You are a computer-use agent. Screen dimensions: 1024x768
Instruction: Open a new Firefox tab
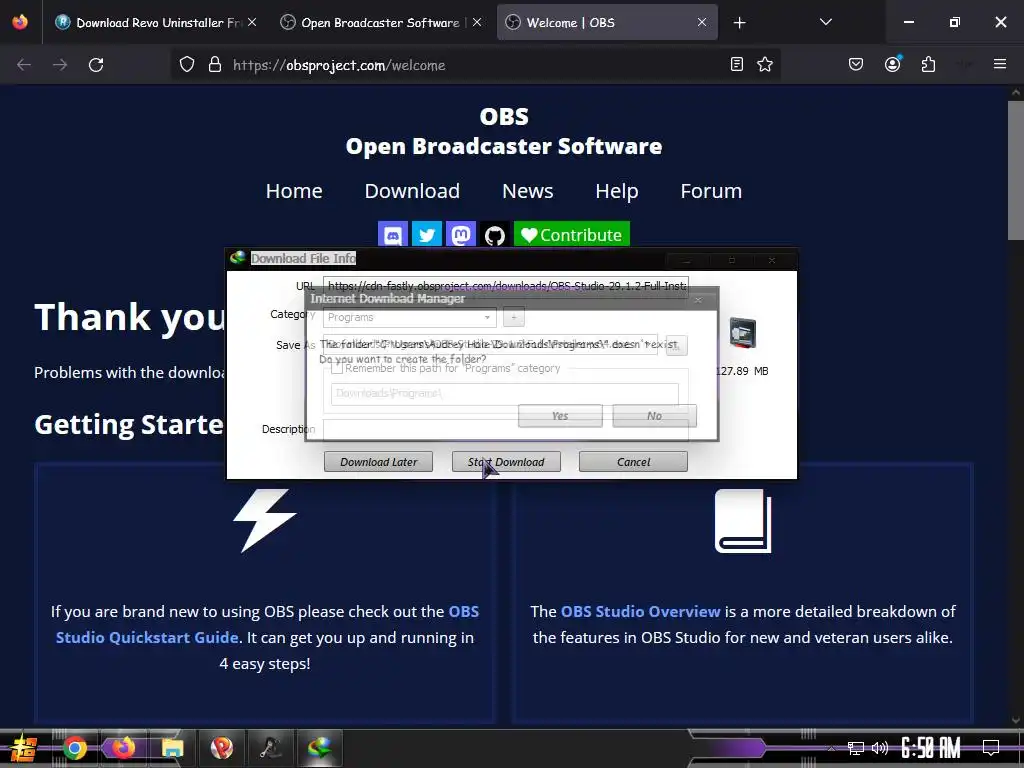point(739,23)
